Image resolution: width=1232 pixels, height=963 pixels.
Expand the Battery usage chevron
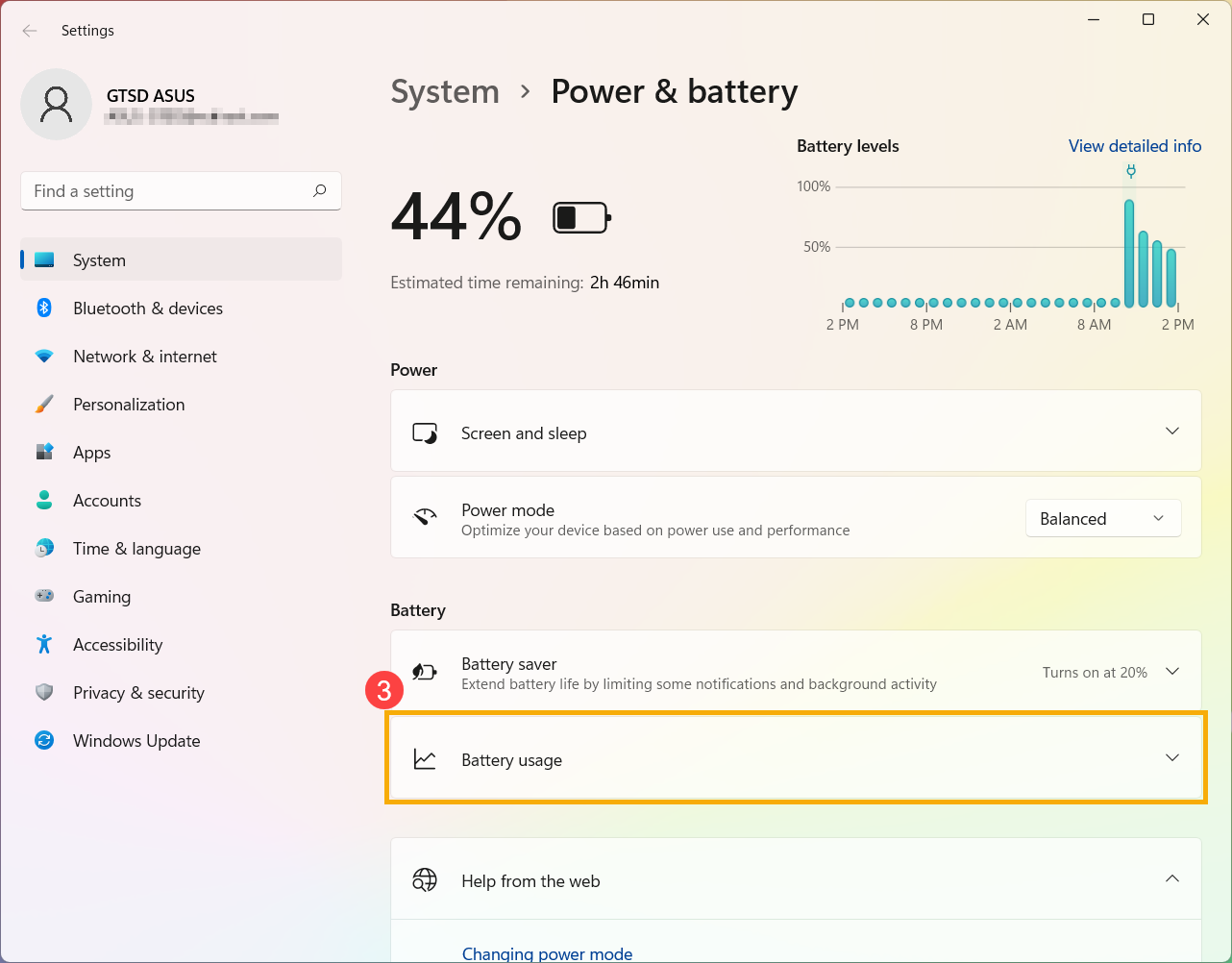(1172, 757)
